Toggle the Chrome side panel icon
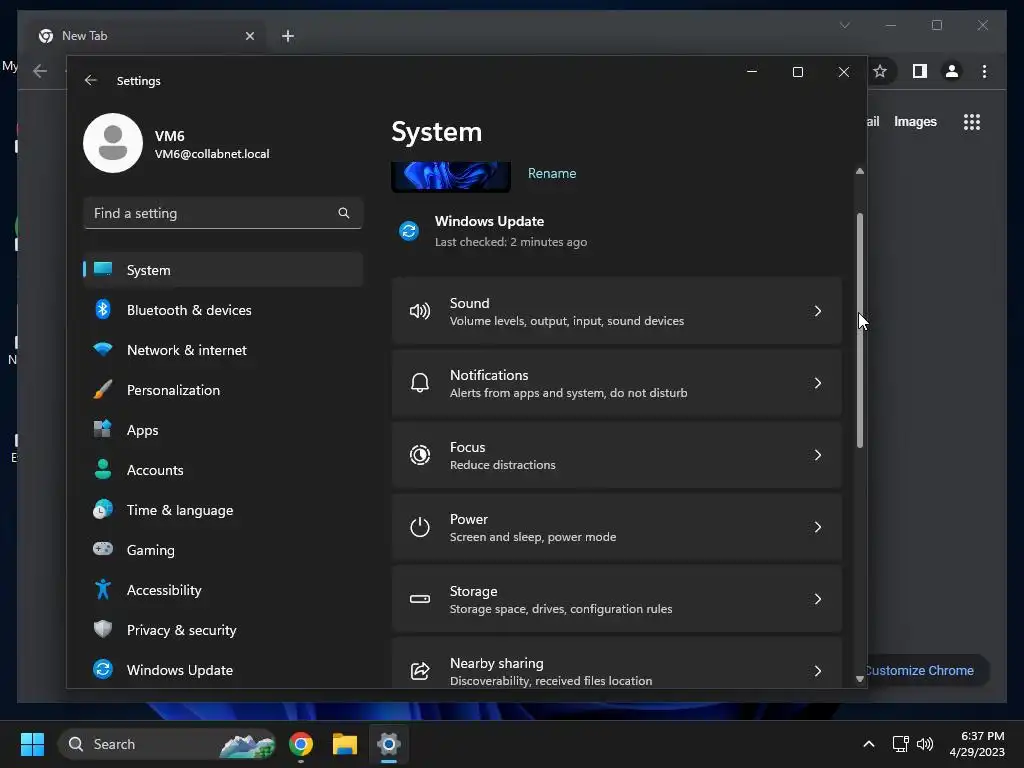1024x768 pixels. coord(920,71)
